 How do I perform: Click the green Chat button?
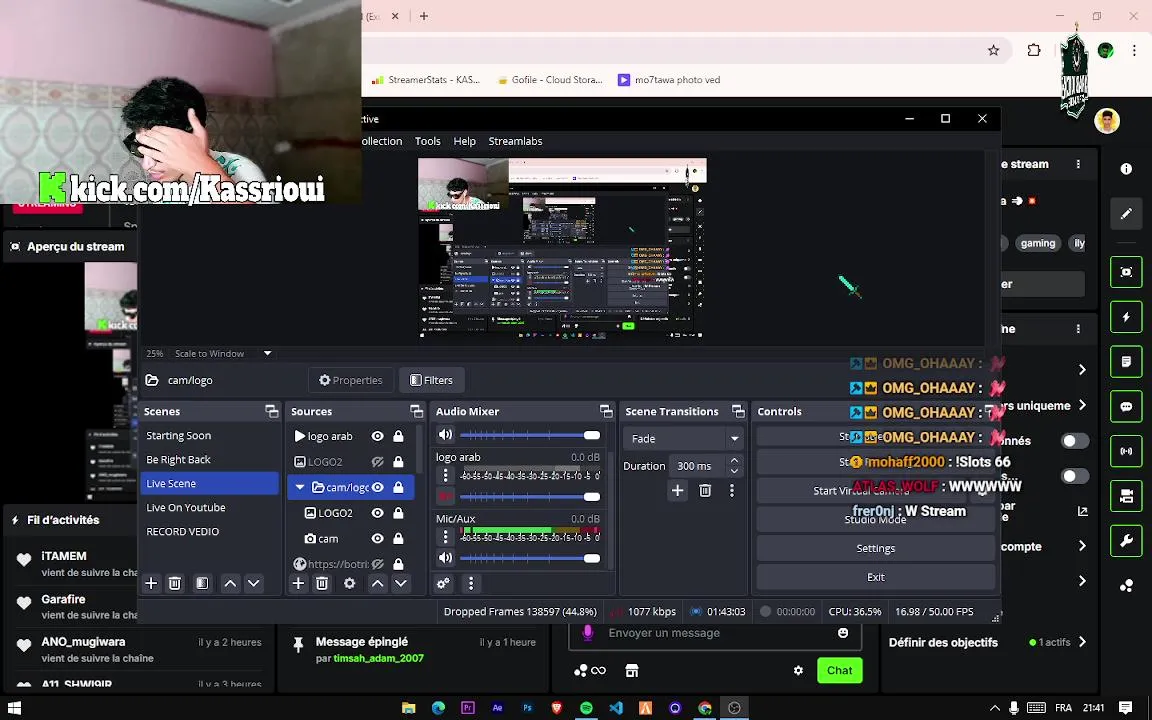pos(839,670)
